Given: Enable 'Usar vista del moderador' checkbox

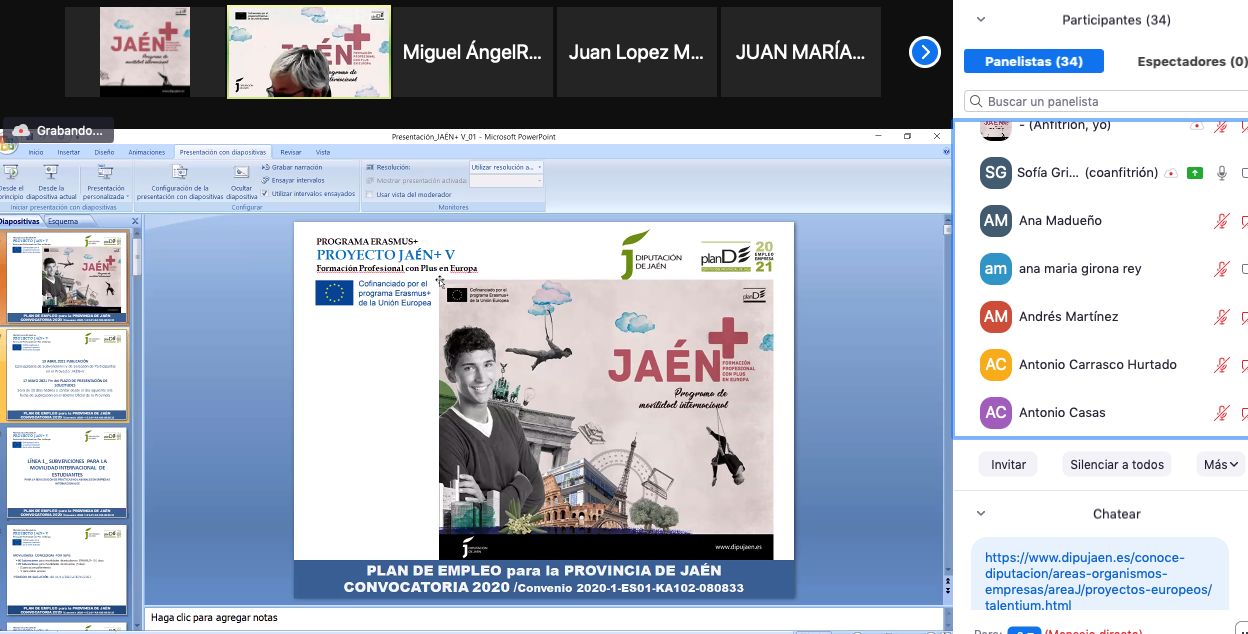Looking at the screenshot, I should (369, 194).
